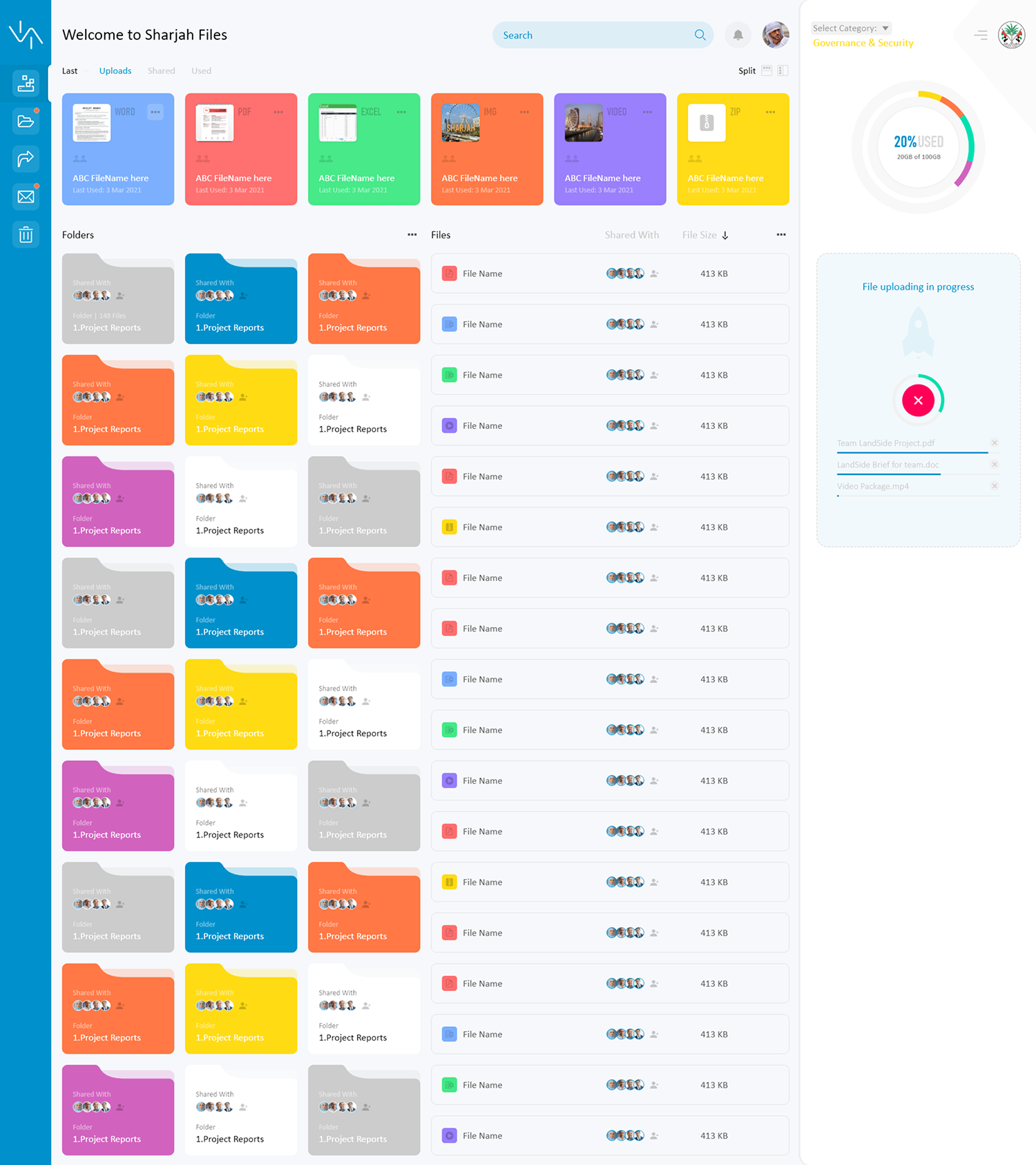Toggle File Size sort arrow
The image size is (1036, 1165).
[x=725, y=235]
